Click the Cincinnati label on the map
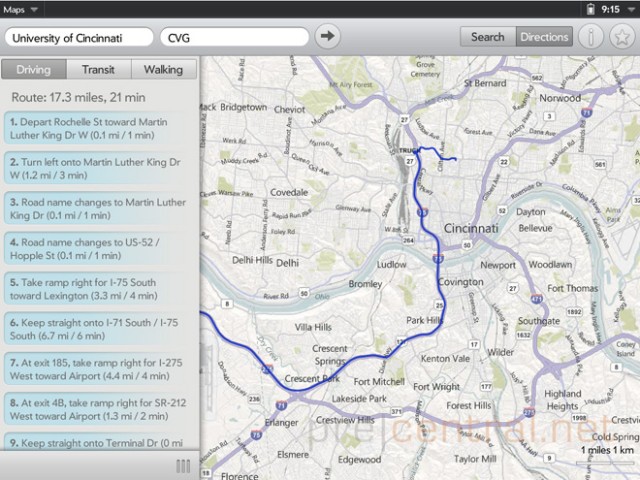Screen dimensions: 640x480 pyautogui.click(x=471, y=228)
